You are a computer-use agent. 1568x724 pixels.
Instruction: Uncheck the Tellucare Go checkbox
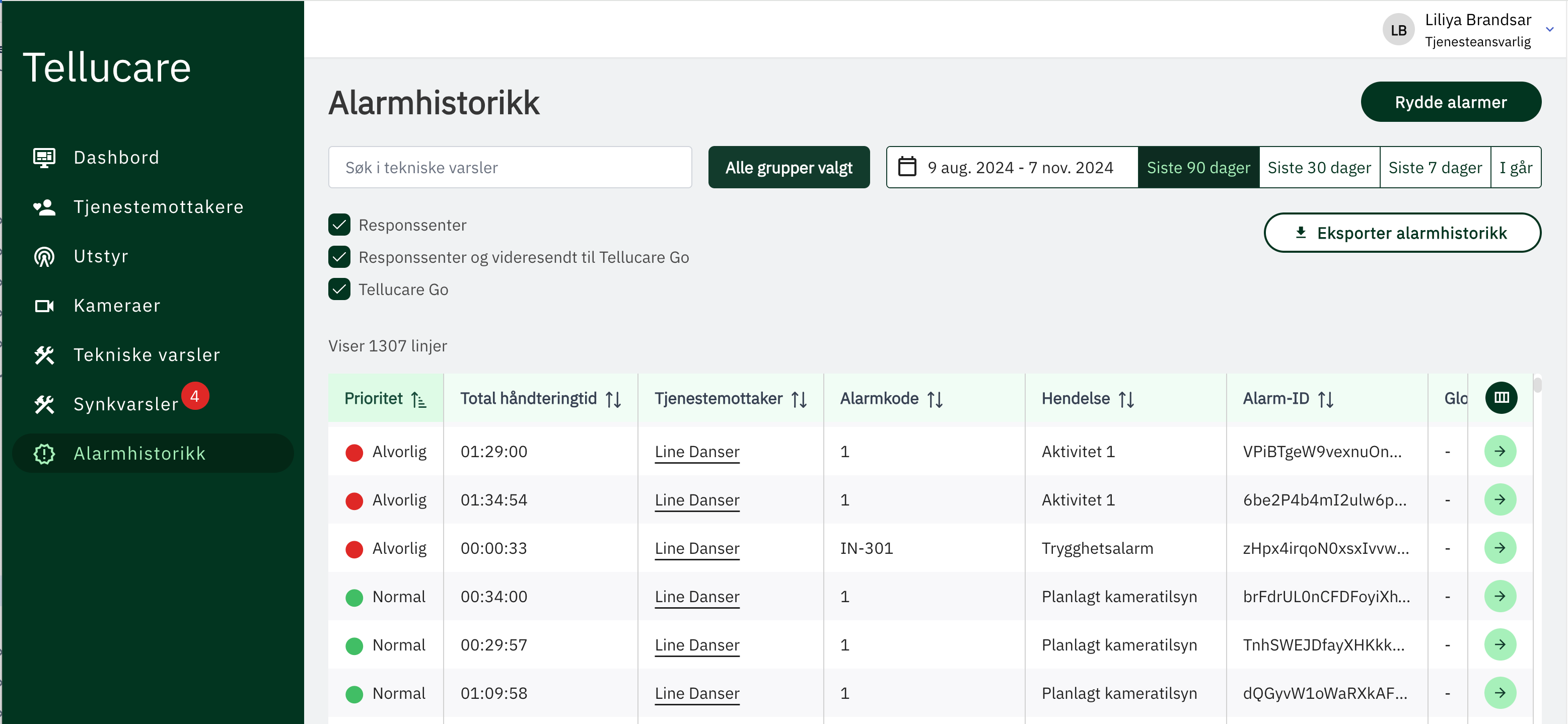340,289
